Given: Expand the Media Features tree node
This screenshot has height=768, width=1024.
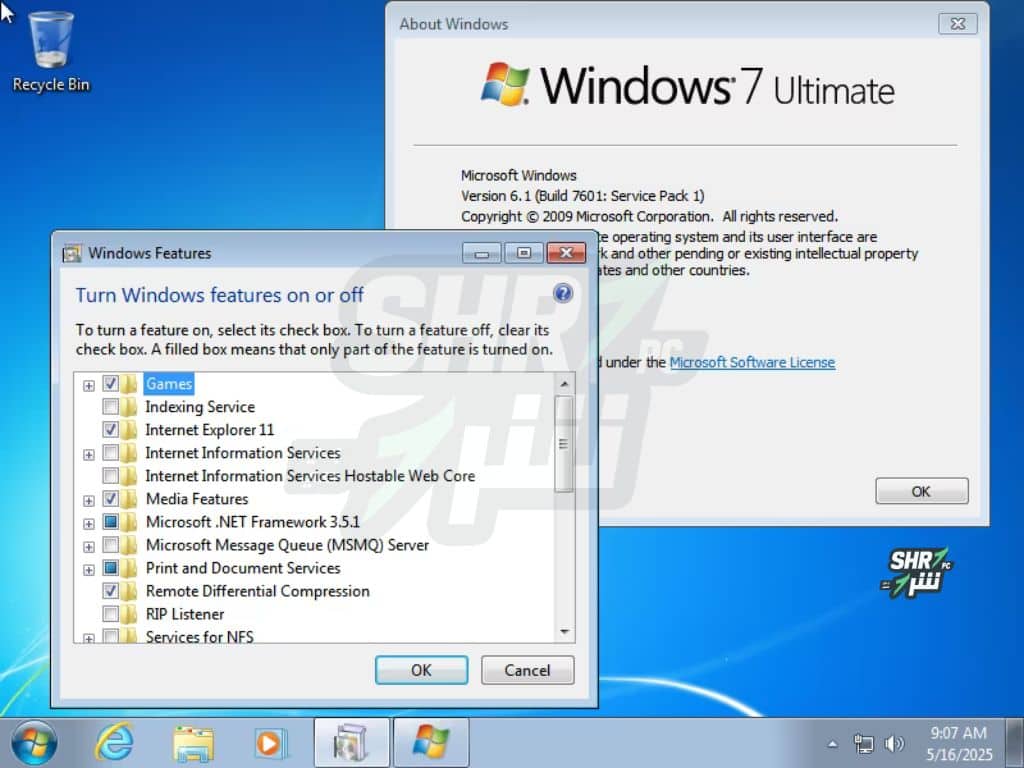Looking at the screenshot, I should (89, 500).
